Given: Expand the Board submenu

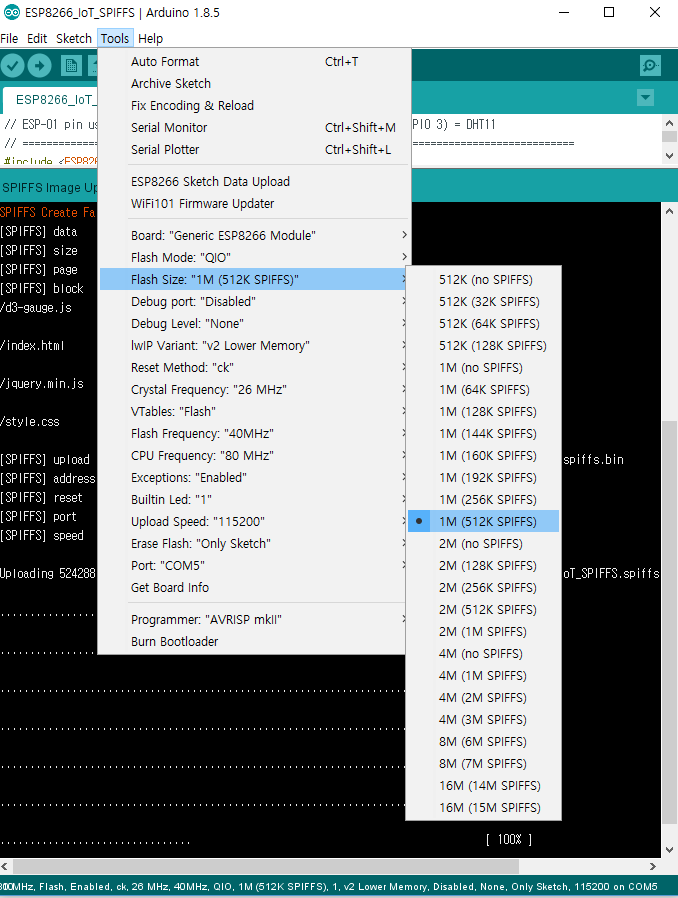Looking at the screenshot, I should point(254,235).
